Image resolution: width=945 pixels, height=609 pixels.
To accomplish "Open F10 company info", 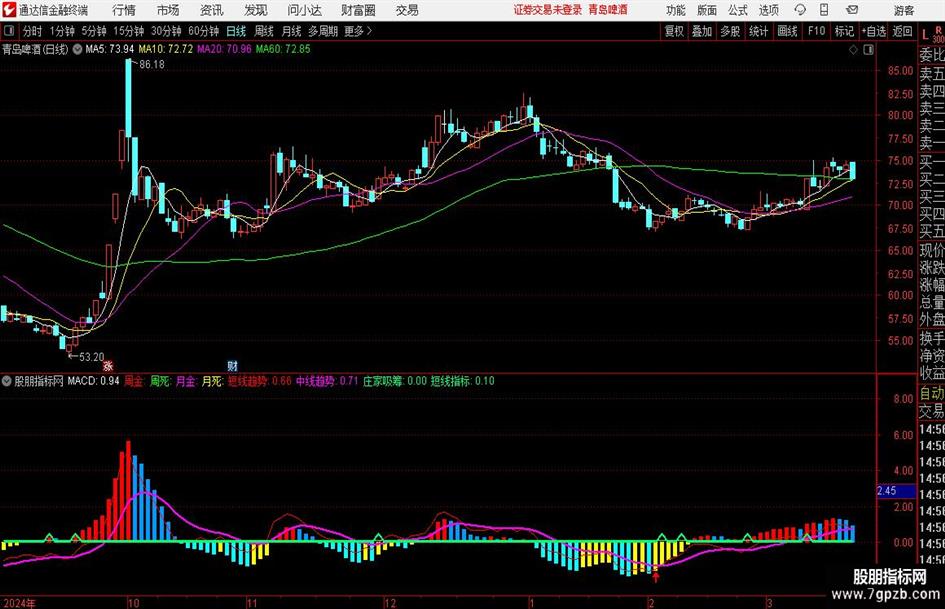I will point(816,31).
